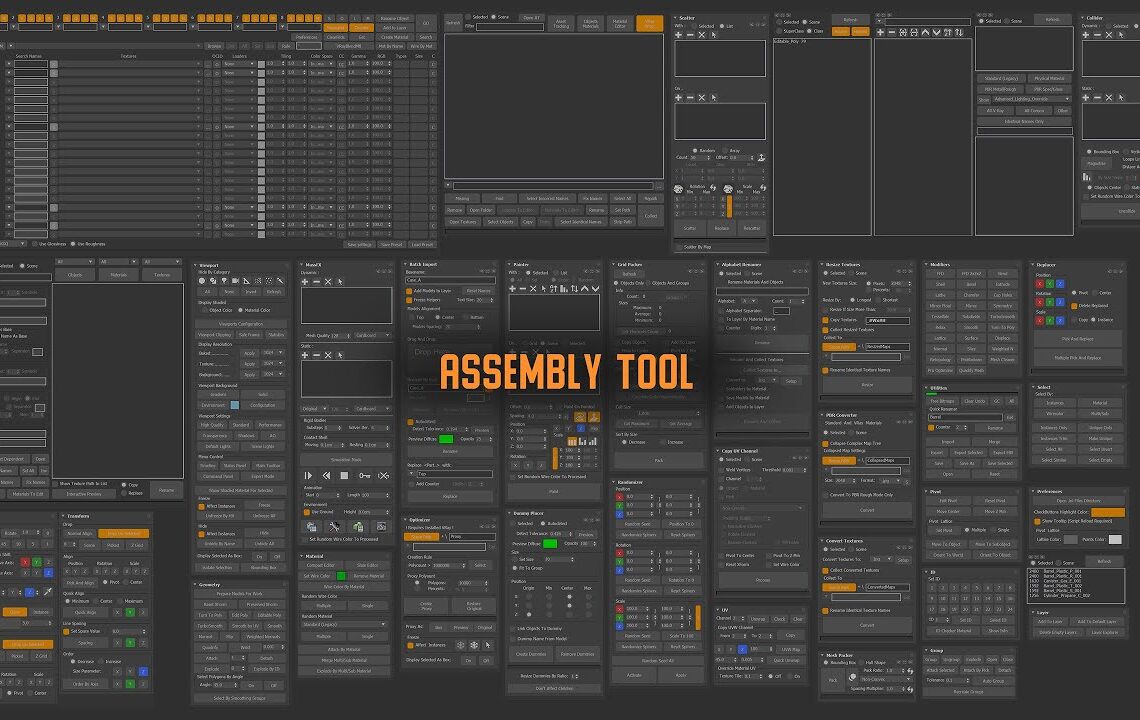Click the Rename button in Alphabet Renamer
Viewport: 1140px width, 720px height.
(762, 342)
